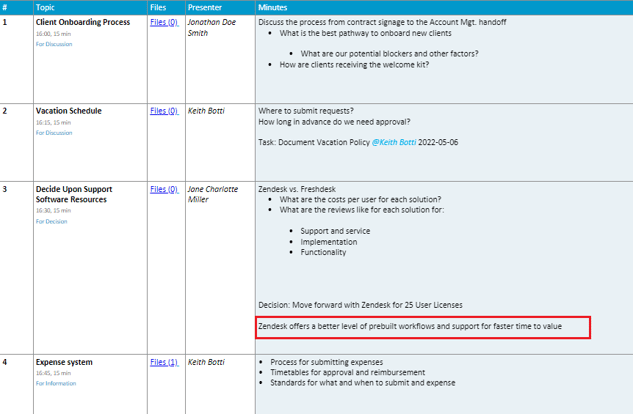Click presenter Keith Botti for Expense system
Viewport: 633px width, 414px height.
pos(206,362)
